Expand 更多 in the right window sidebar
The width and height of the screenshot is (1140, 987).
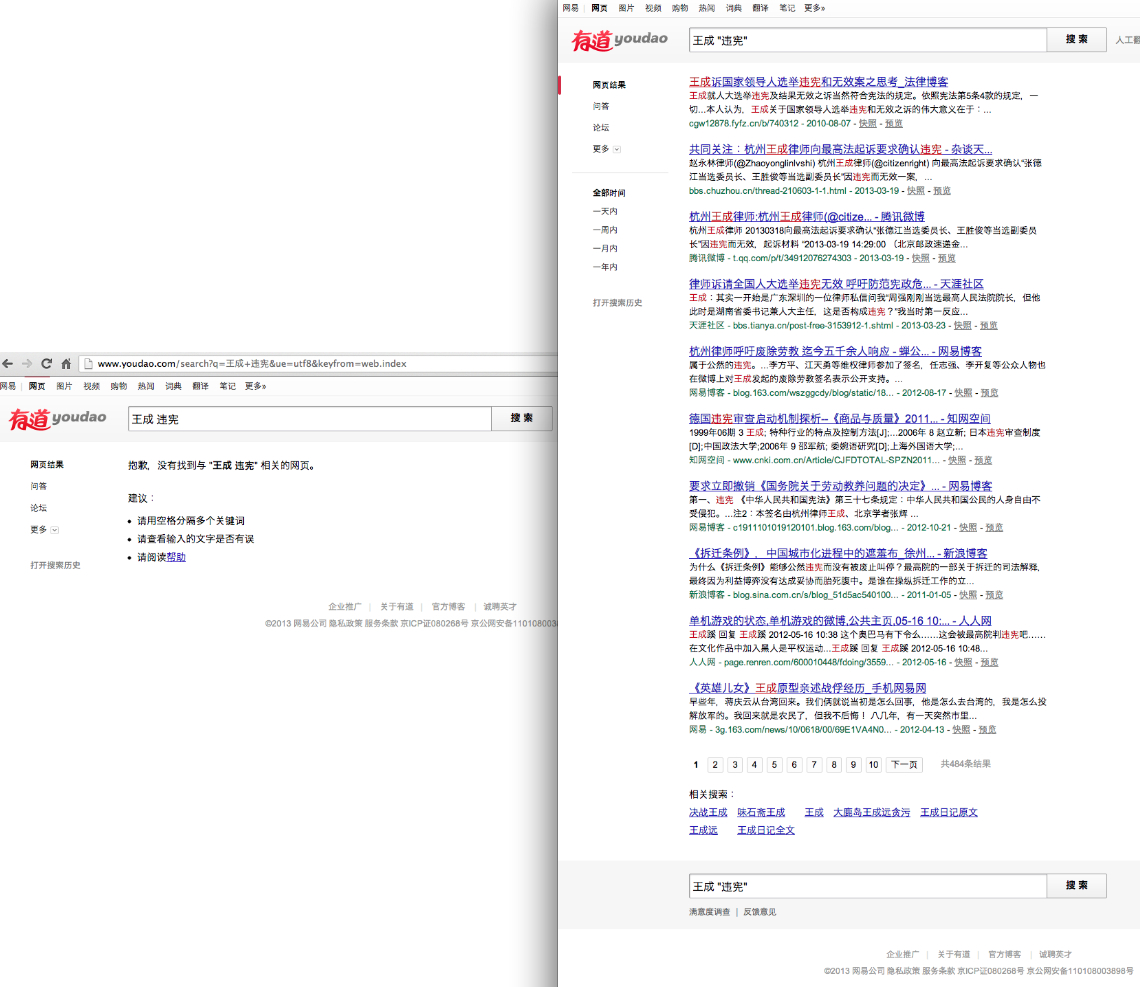pyautogui.click(x=606, y=149)
